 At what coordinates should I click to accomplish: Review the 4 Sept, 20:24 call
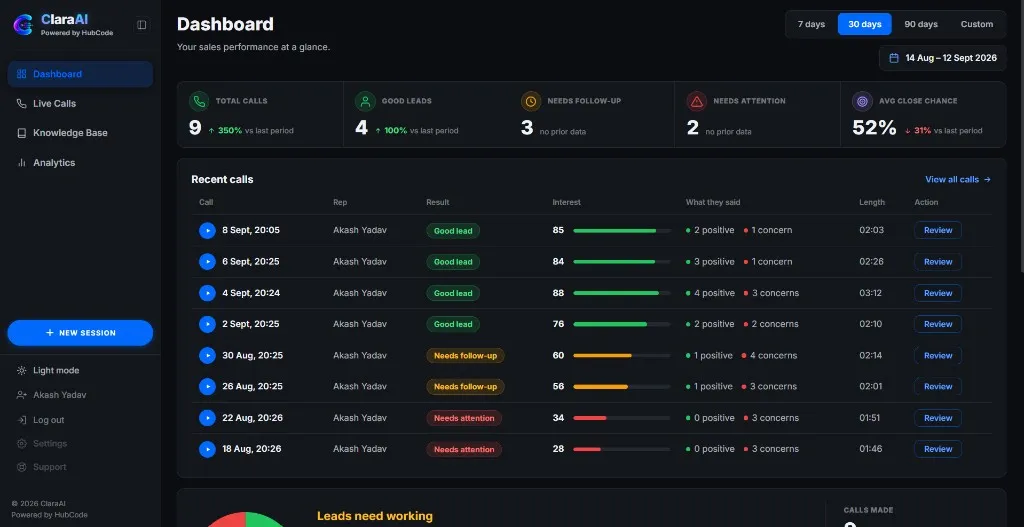[938, 293]
